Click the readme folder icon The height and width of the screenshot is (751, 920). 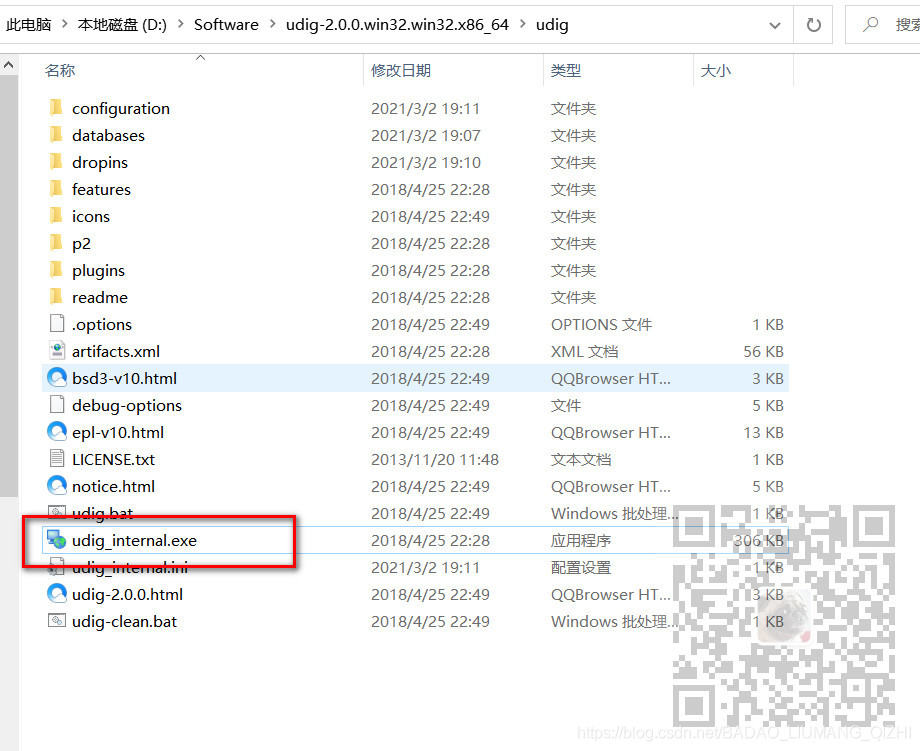click(x=56, y=297)
